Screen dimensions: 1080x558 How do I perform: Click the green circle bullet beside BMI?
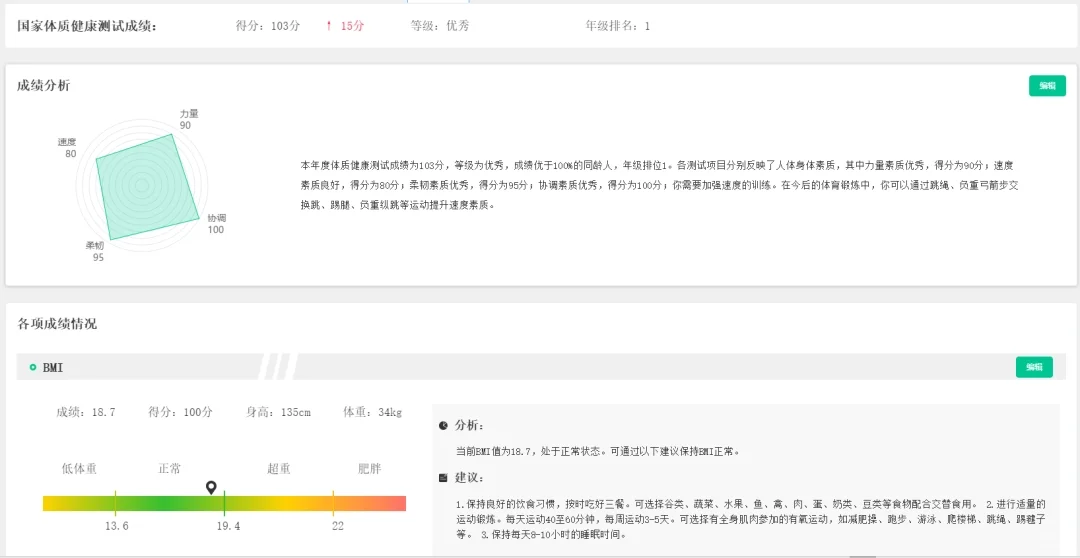coord(32,368)
